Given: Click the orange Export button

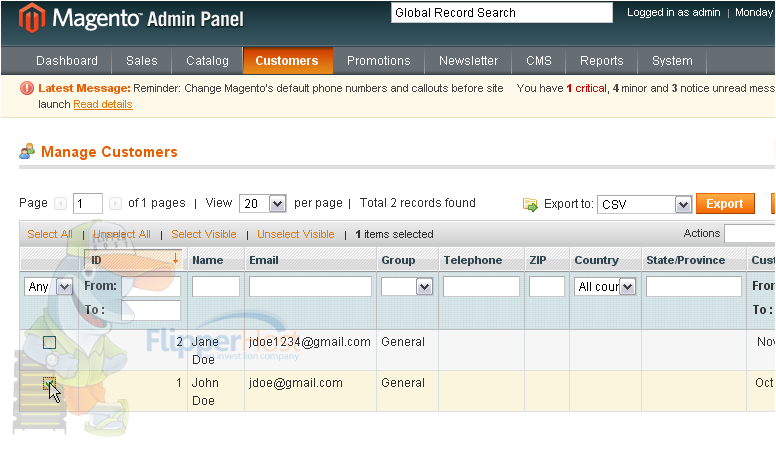Looking at the screenshot, I should pyautogui.click(x=725, y=203).
